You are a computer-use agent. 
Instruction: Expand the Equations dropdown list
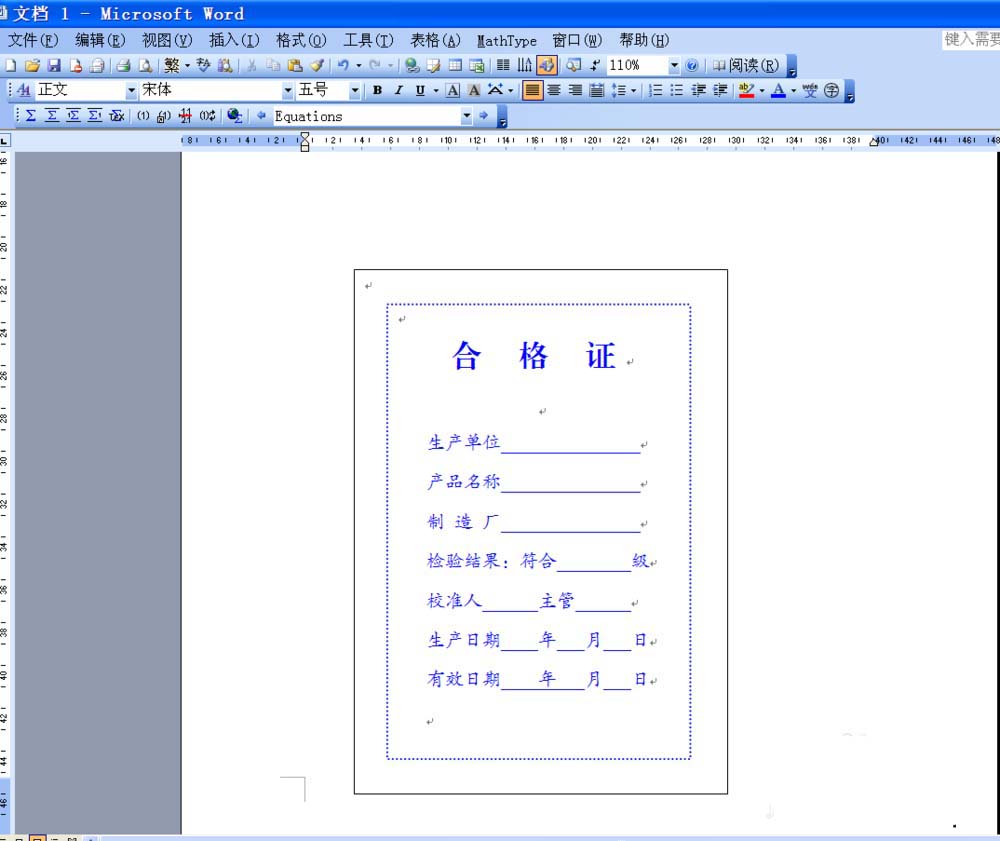coord(466,116)
